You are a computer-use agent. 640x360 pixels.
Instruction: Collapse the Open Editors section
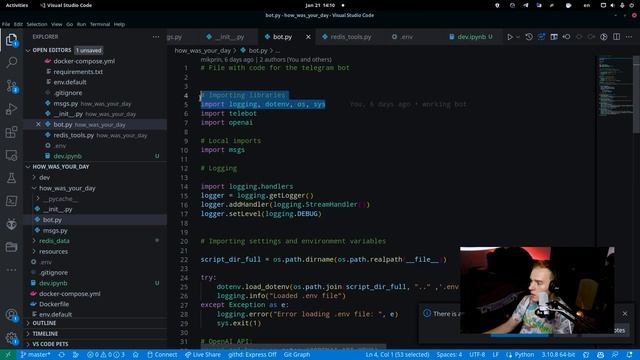28,50
